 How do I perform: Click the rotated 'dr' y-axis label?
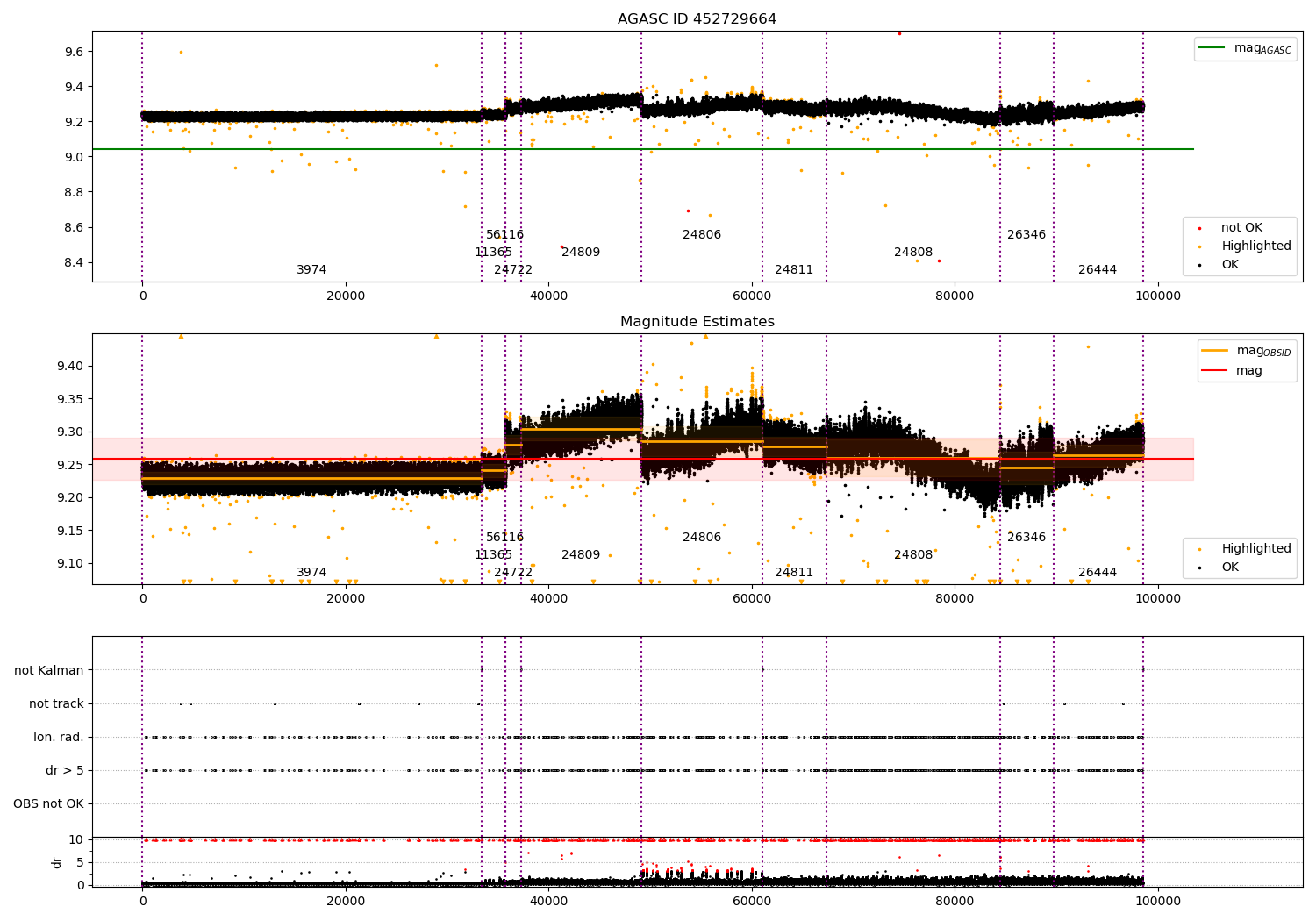pyautogui.click(x=57, y=862)
